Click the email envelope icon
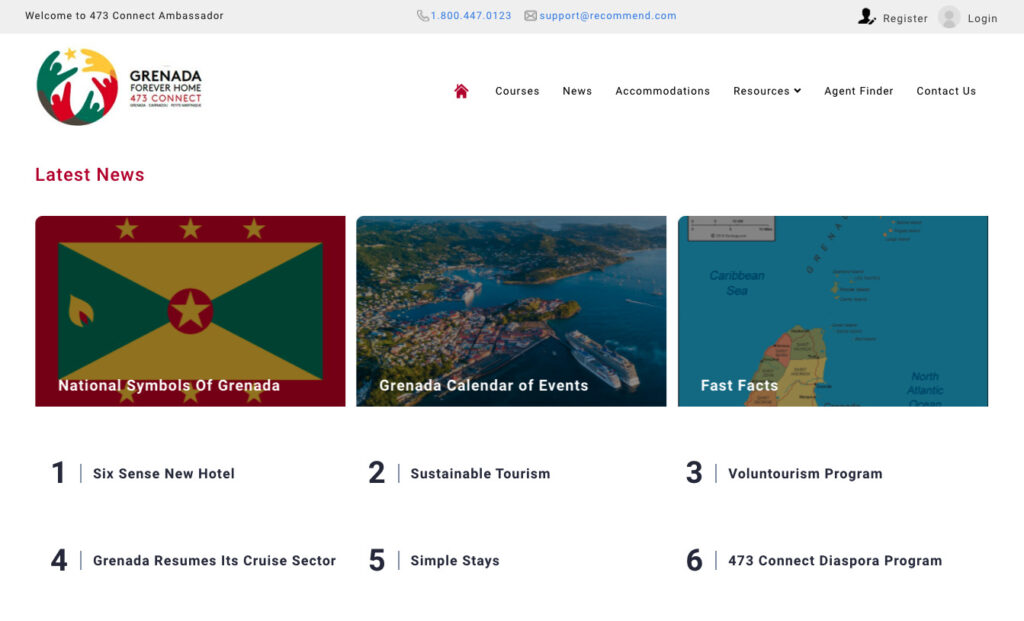 (530, 16)
